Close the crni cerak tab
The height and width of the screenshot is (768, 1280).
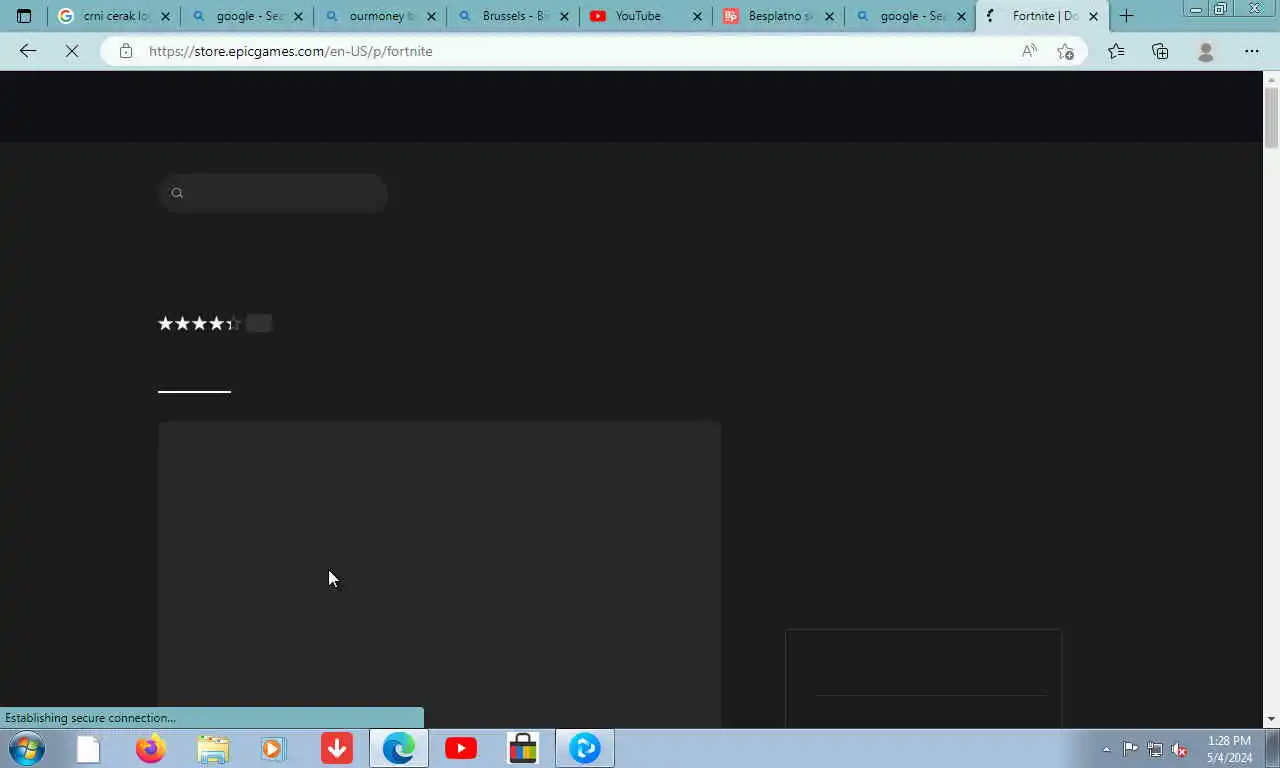click(x=166, y=16)
